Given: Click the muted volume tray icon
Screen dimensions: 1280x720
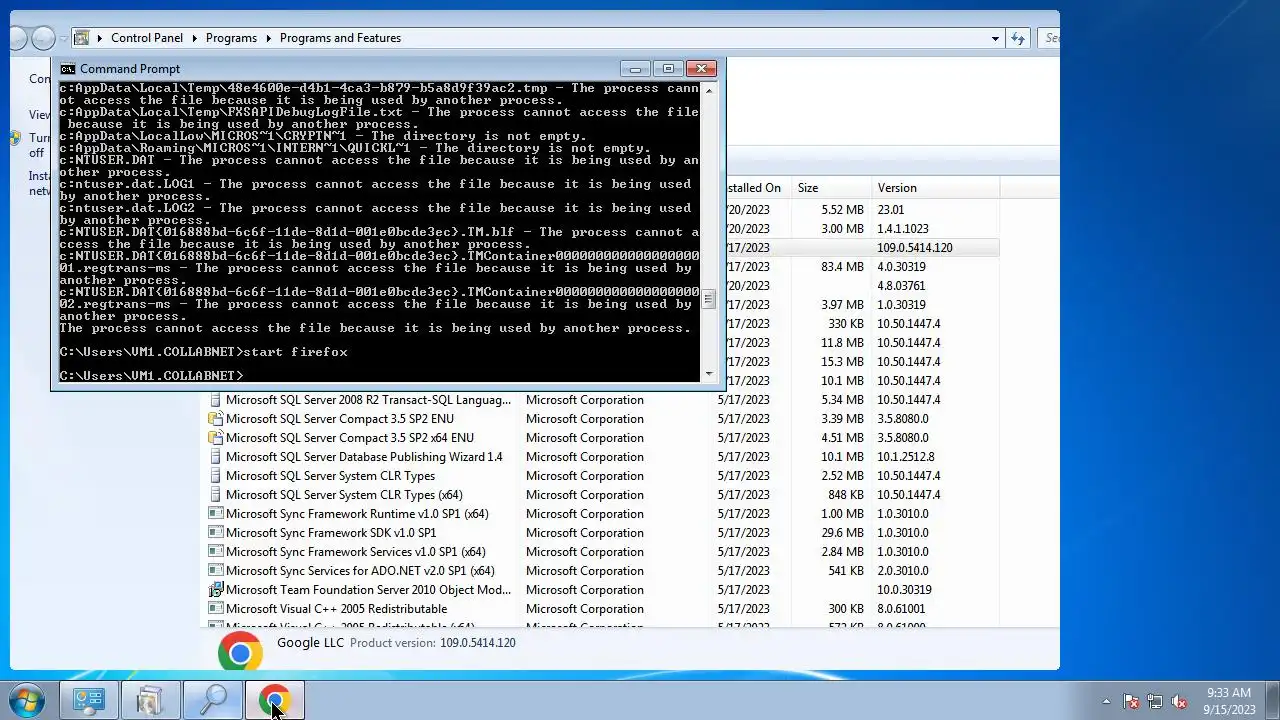Looking at the screenshot, I should click(1179, 702).
